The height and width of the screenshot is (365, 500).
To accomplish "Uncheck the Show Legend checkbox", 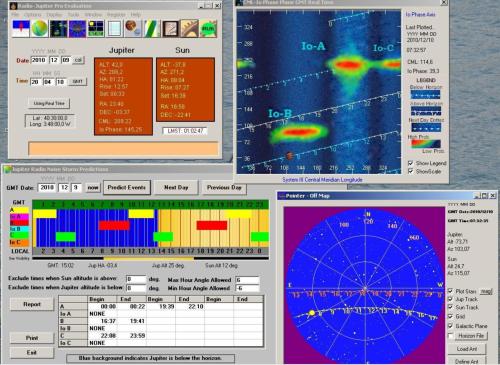I will [x=411, y=163].
